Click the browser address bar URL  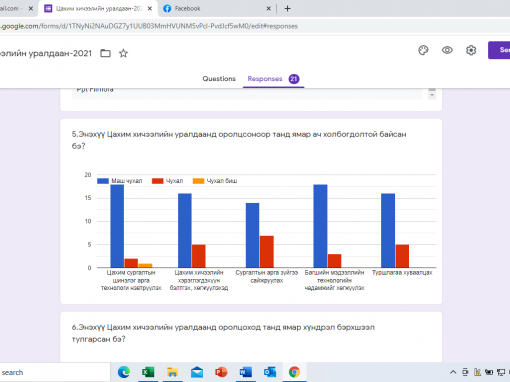tap(149, 26)
